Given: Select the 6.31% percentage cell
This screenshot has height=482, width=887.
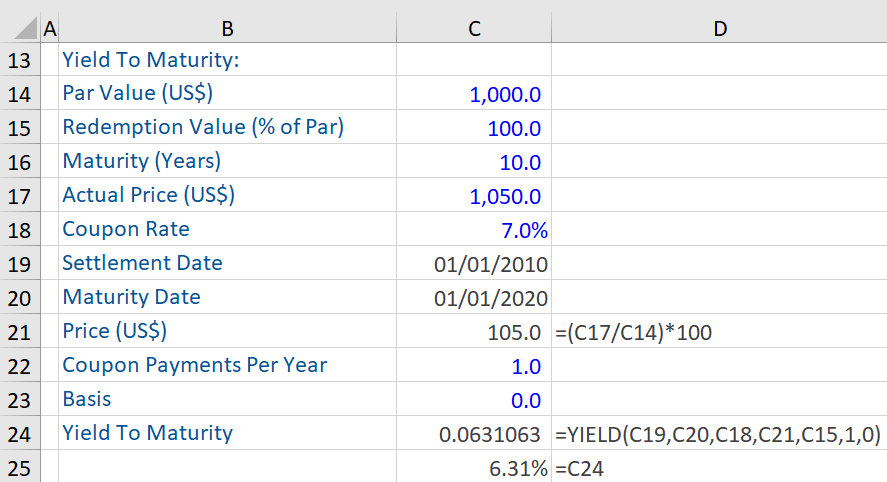Looking at the screenshot, I should pyautogui.click(x=474, y=467).
